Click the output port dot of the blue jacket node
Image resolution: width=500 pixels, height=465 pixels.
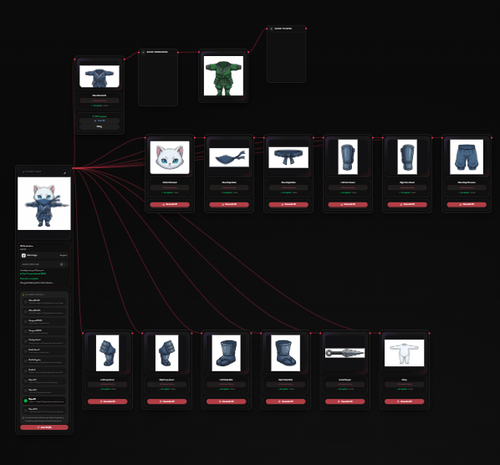(124, 59)
